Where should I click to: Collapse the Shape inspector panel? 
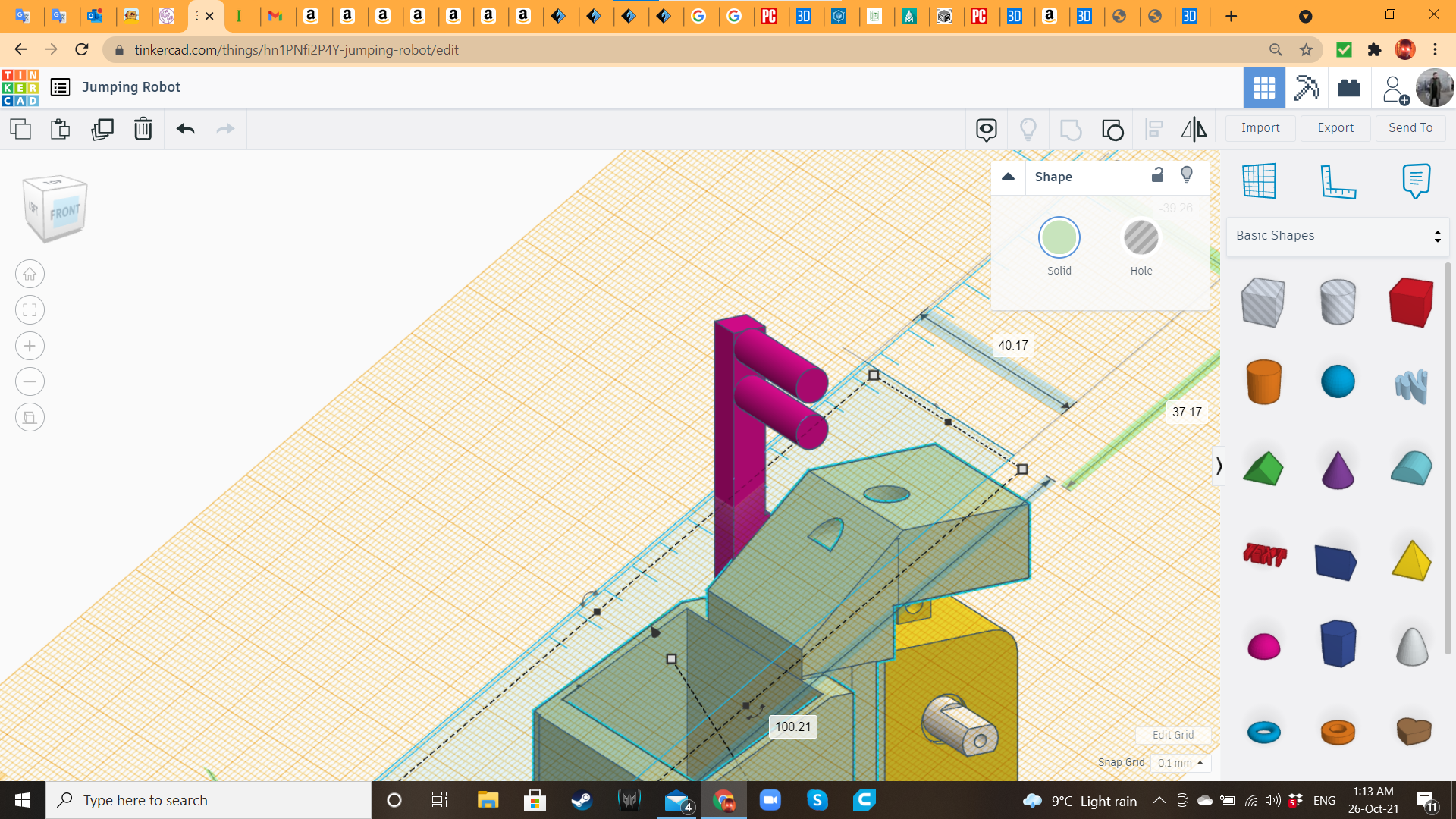[x=1008, y=177]
